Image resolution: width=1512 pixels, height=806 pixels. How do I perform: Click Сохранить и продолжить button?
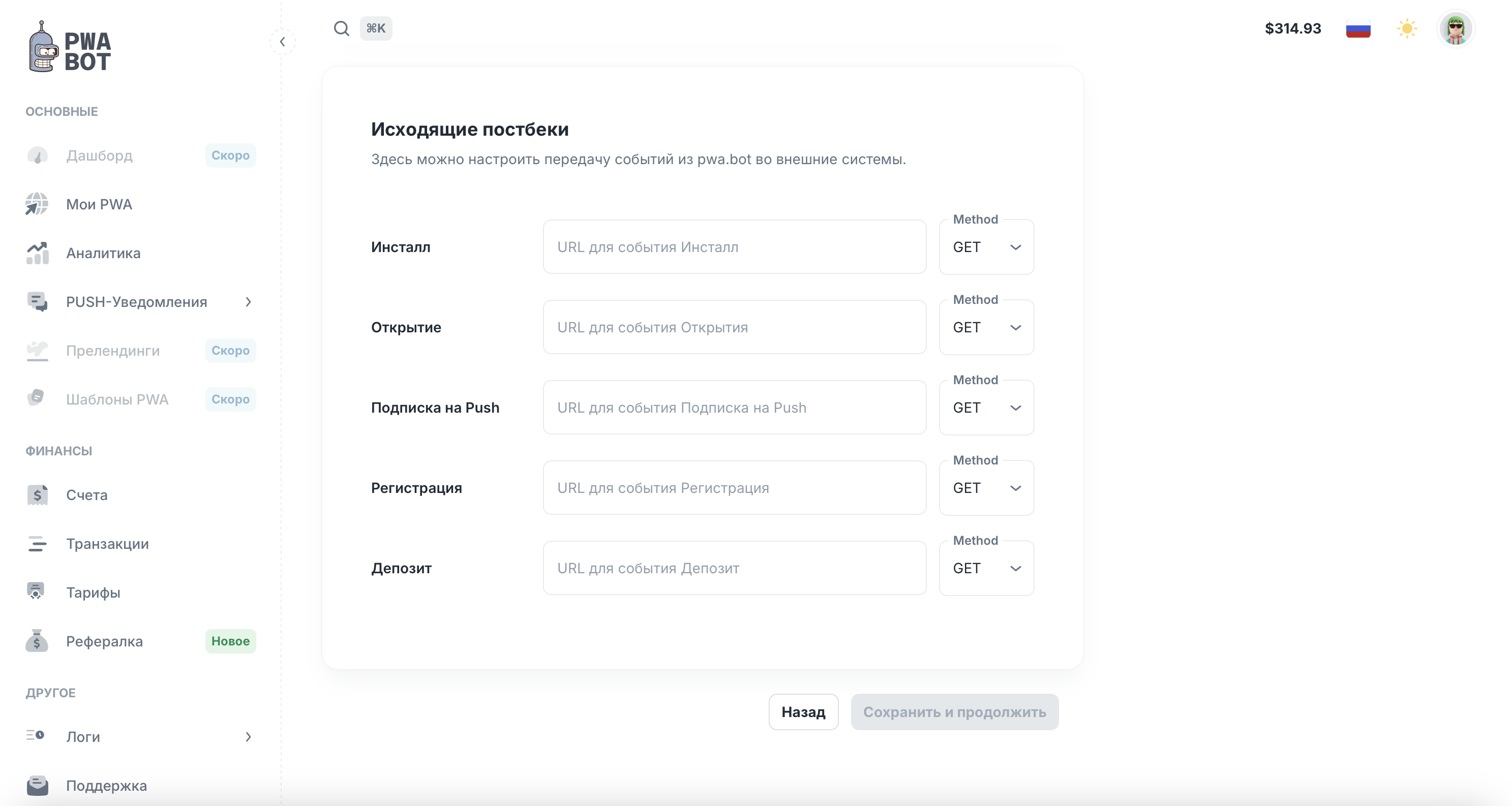coord(954,711)
